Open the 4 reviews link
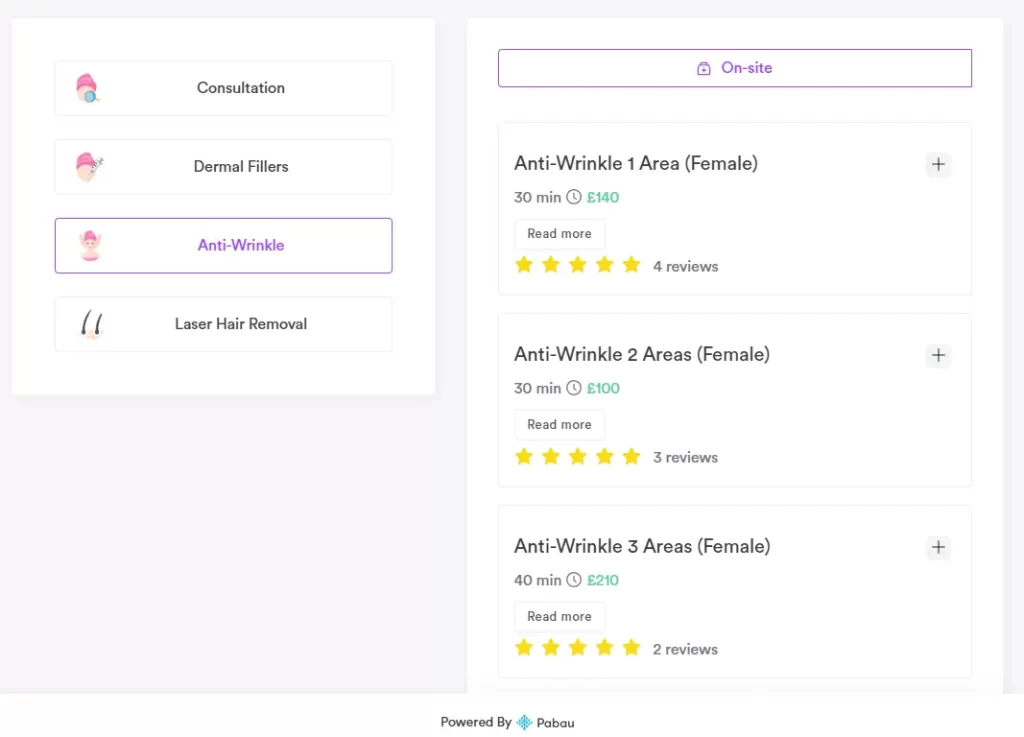1024x737 pixels. (686, 266)
